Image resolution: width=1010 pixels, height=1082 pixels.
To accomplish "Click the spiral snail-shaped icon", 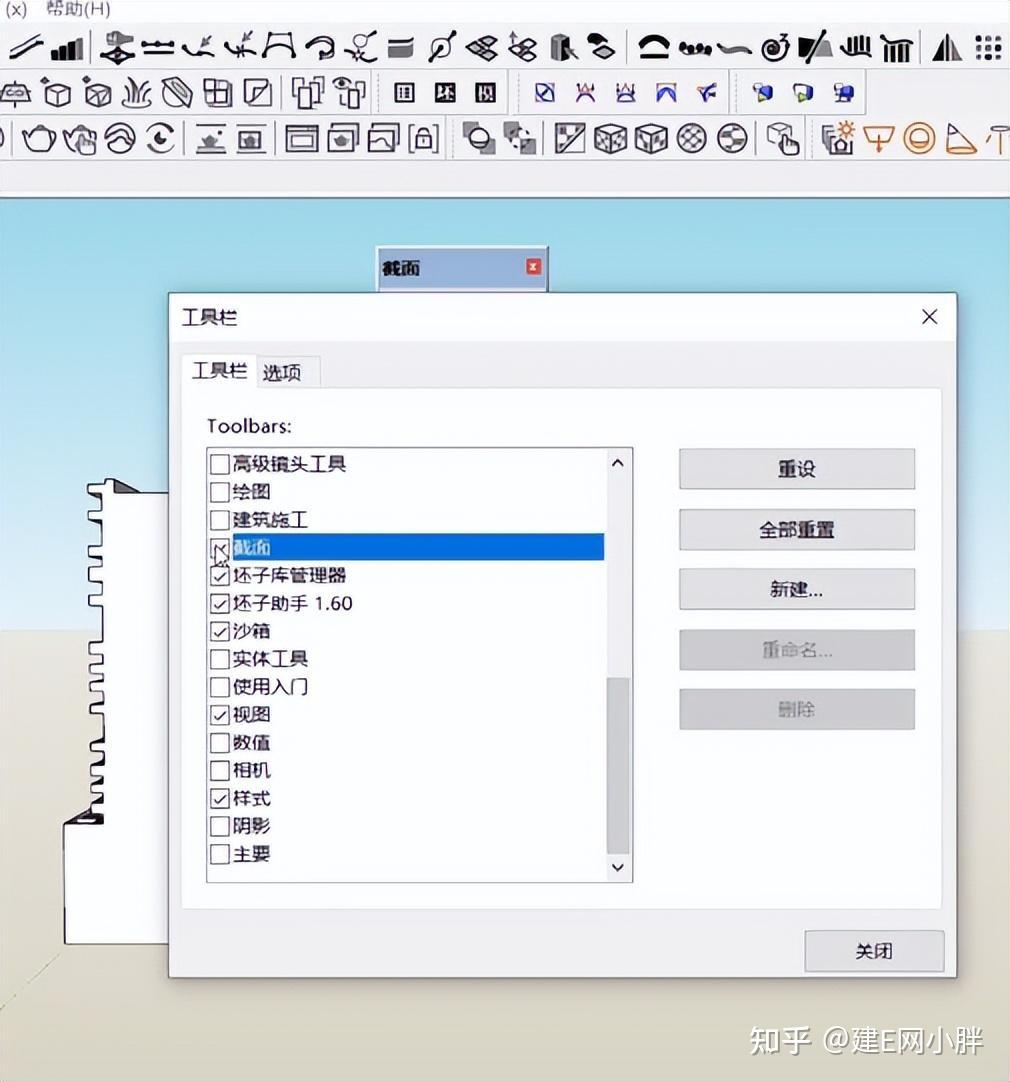I will (775, 48).
